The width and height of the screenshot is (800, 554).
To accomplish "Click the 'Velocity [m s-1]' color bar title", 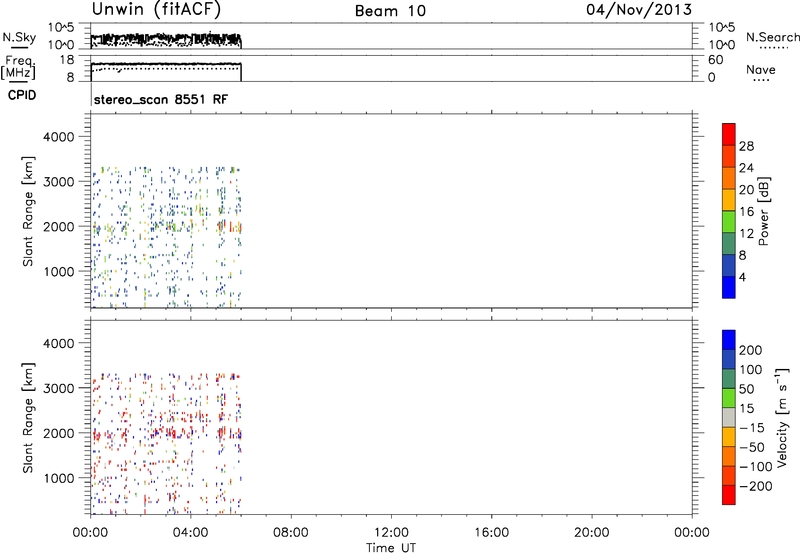I will click(x=782, y=417).
